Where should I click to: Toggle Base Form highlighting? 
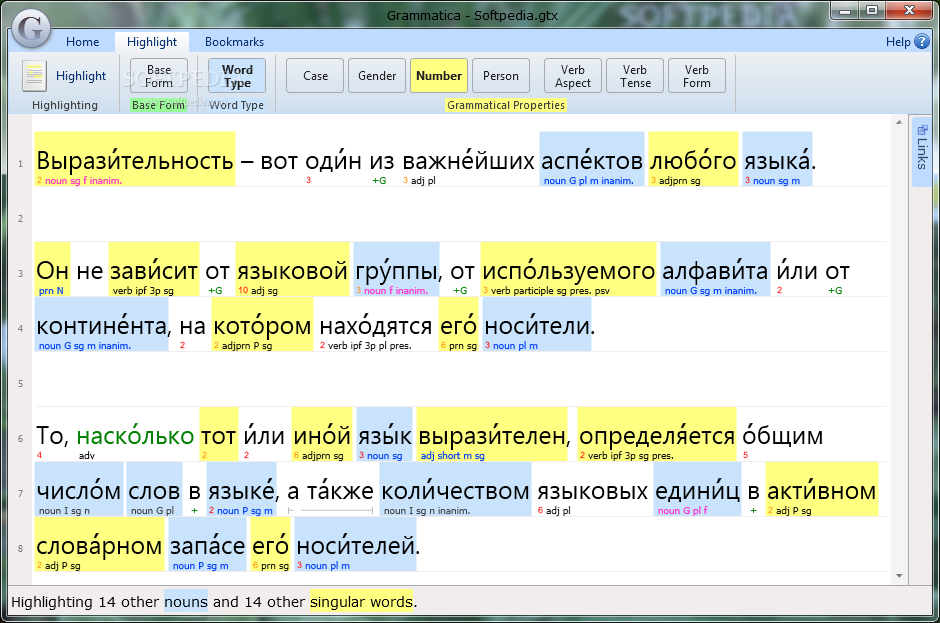pyautogui.click(x=159, y=76)
